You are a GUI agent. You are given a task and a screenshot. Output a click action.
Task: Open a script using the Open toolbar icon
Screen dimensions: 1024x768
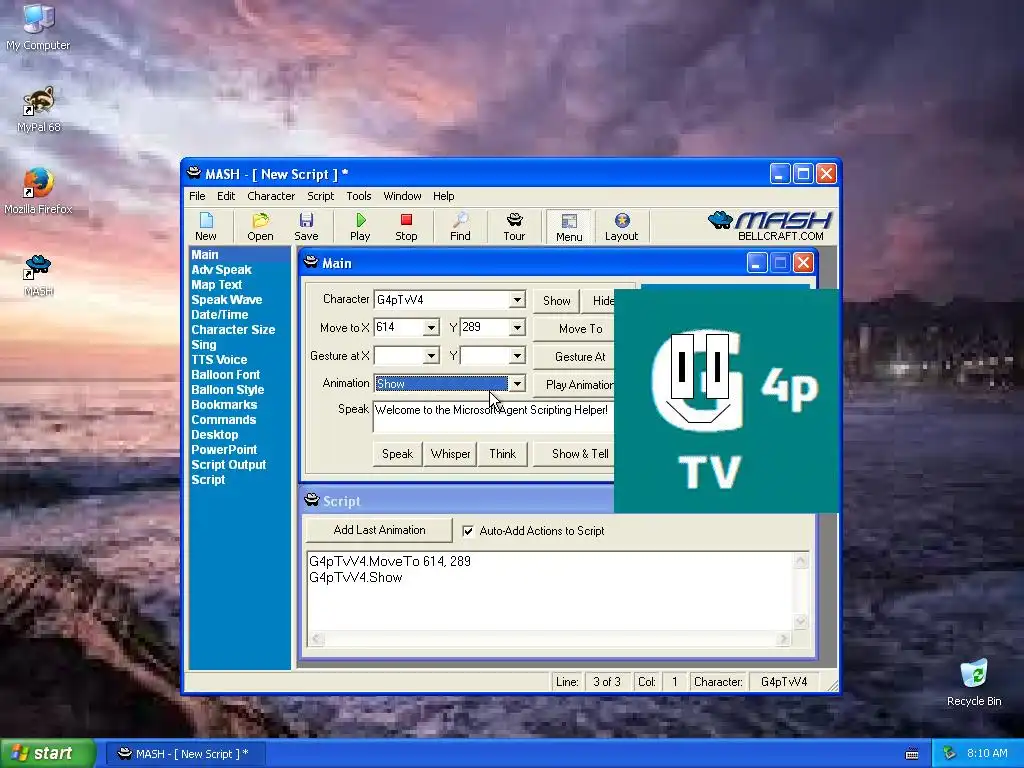point(260,227)
